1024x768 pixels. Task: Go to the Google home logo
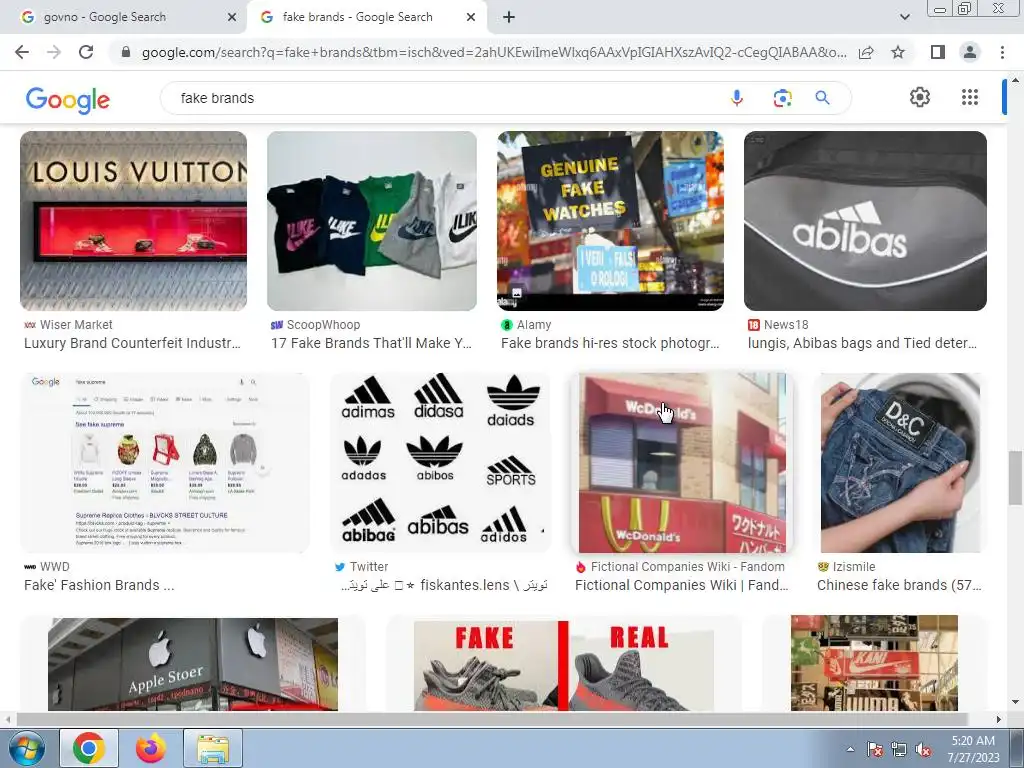[67, 100]
